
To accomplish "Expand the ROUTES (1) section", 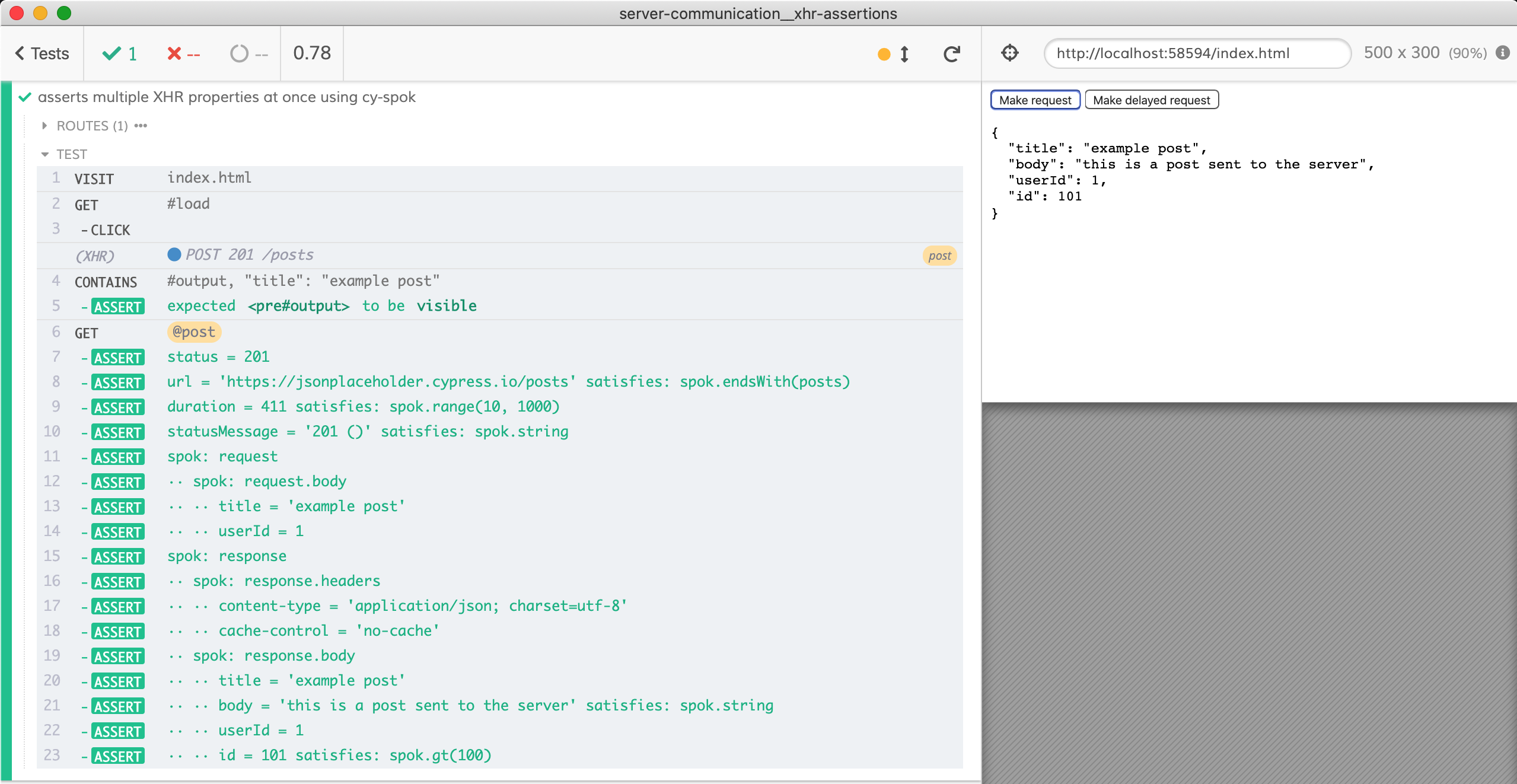I will 91,126.
